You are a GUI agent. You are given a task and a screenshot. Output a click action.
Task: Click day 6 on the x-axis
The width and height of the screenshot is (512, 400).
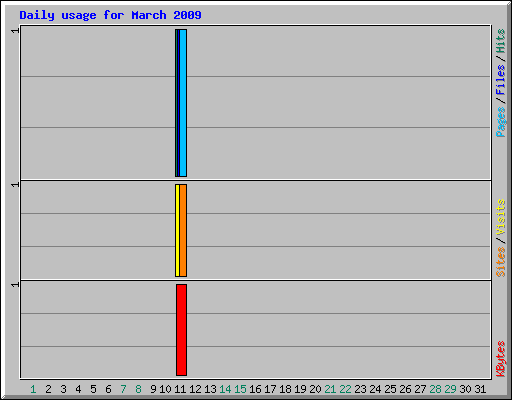(x=108, y=389)
